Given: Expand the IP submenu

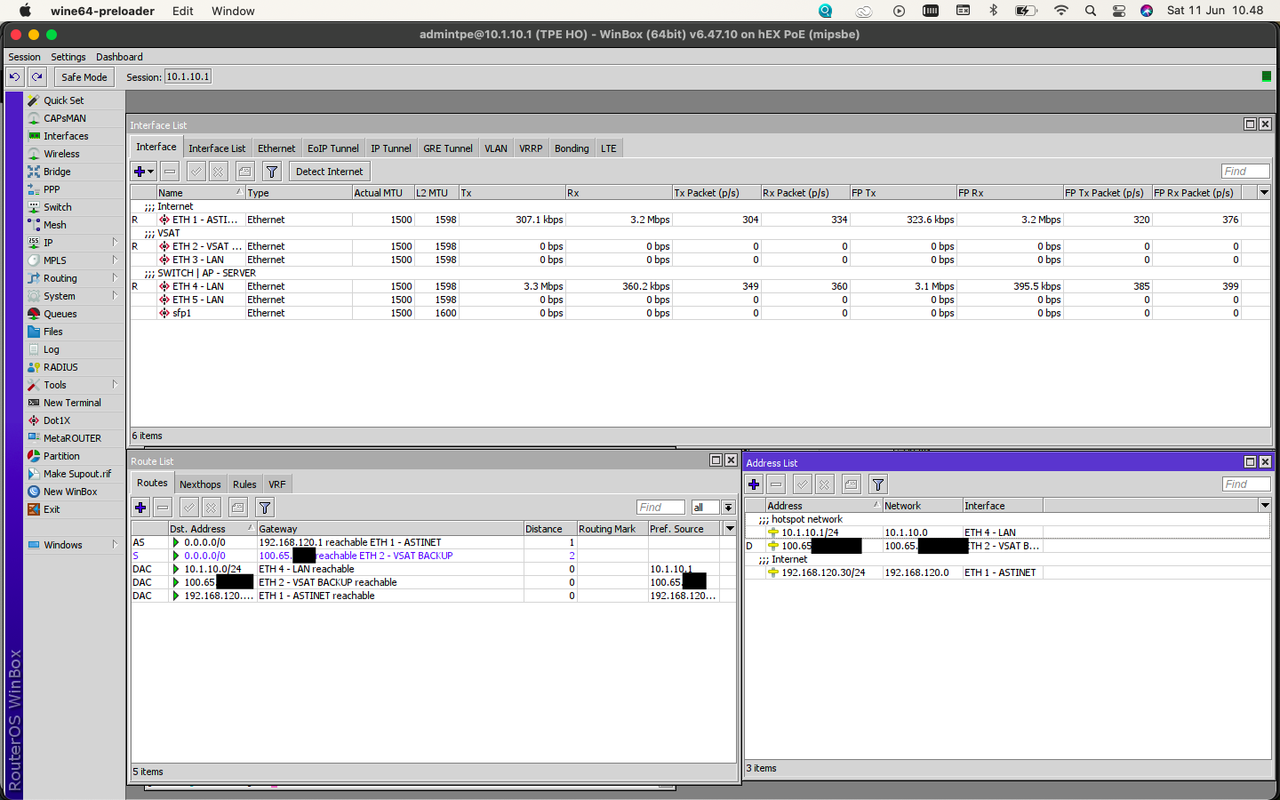Looking at the screenshot, I should 115,243.
